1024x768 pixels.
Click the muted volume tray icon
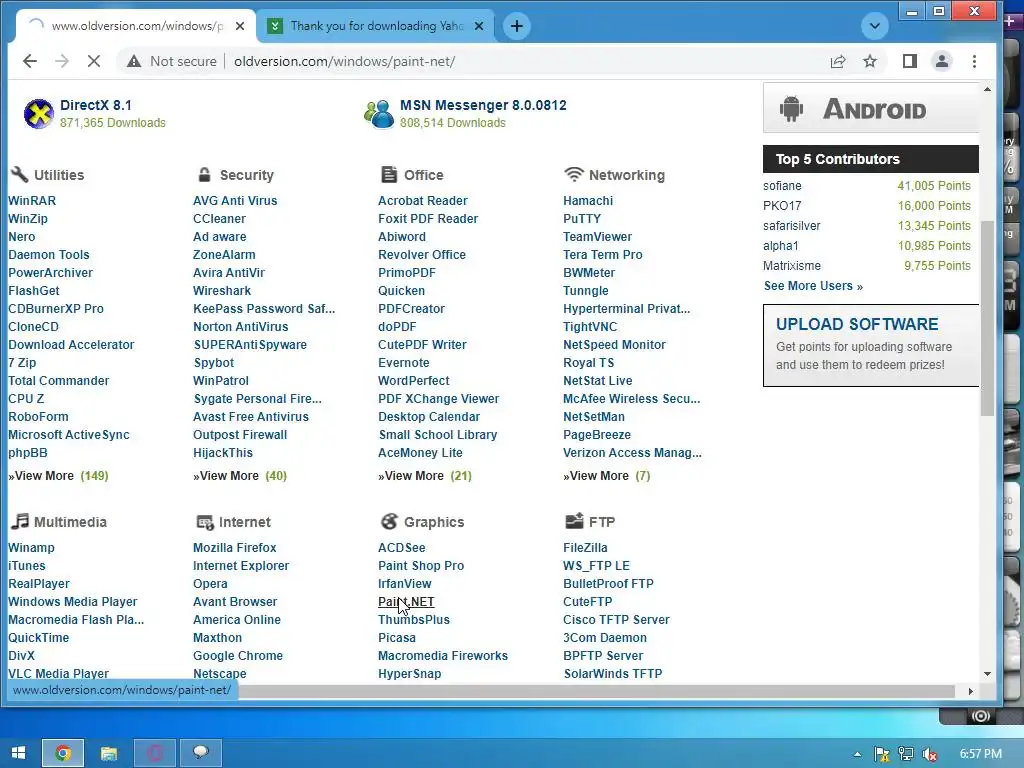tap(930, 754)
